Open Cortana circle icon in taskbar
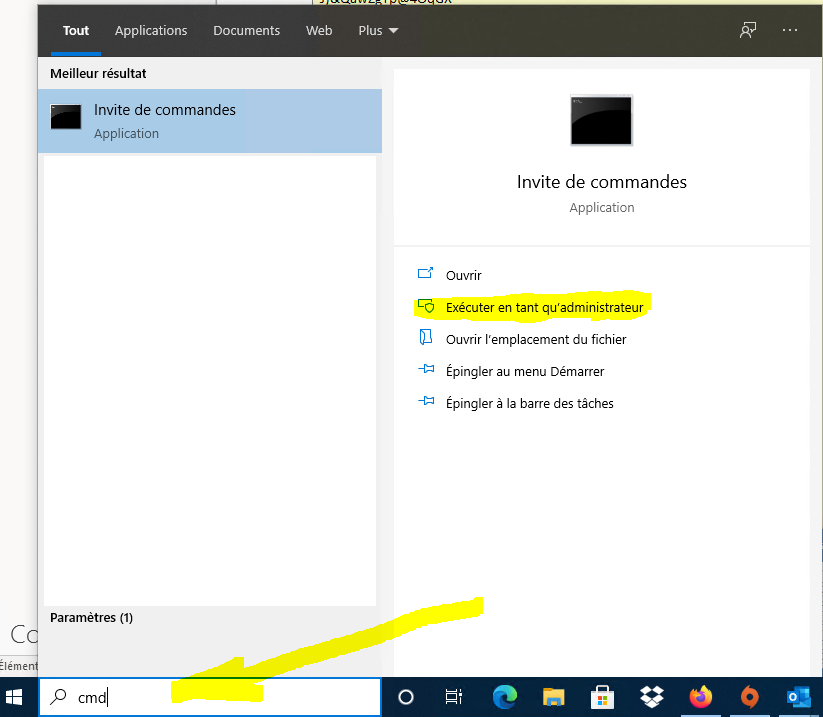The height and width of the screenshot is (717, 823). click(406, 697)
